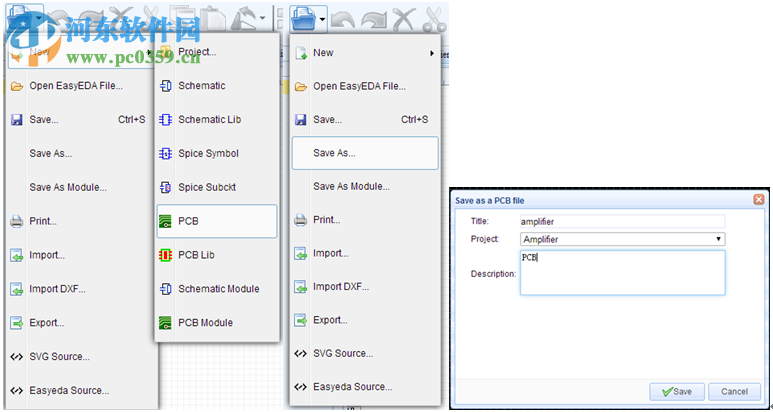Click Save... in the left menu
Screen dimensions: 773x412
[81, 120]
